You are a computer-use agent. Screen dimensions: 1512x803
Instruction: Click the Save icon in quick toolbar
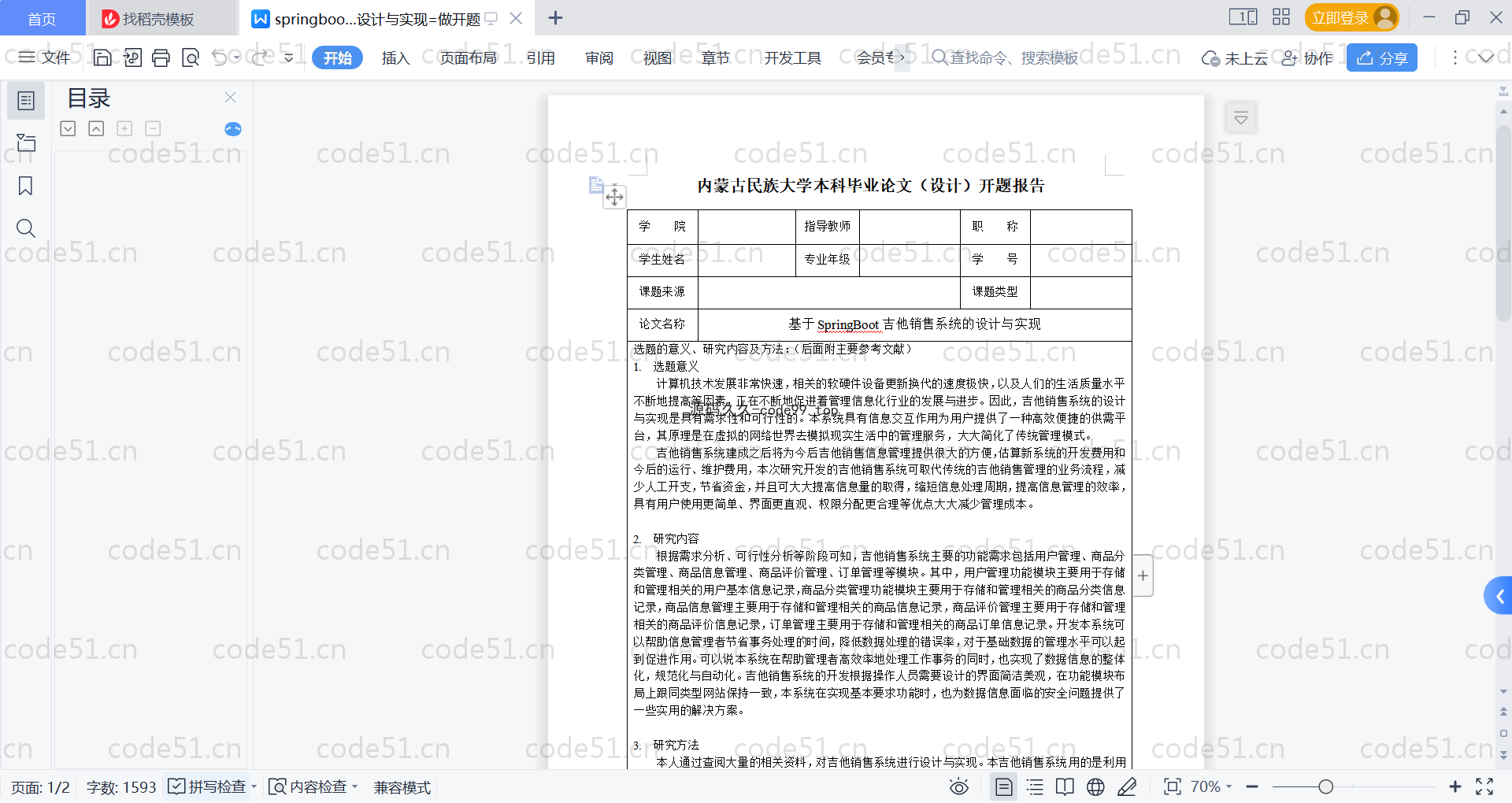102,57
